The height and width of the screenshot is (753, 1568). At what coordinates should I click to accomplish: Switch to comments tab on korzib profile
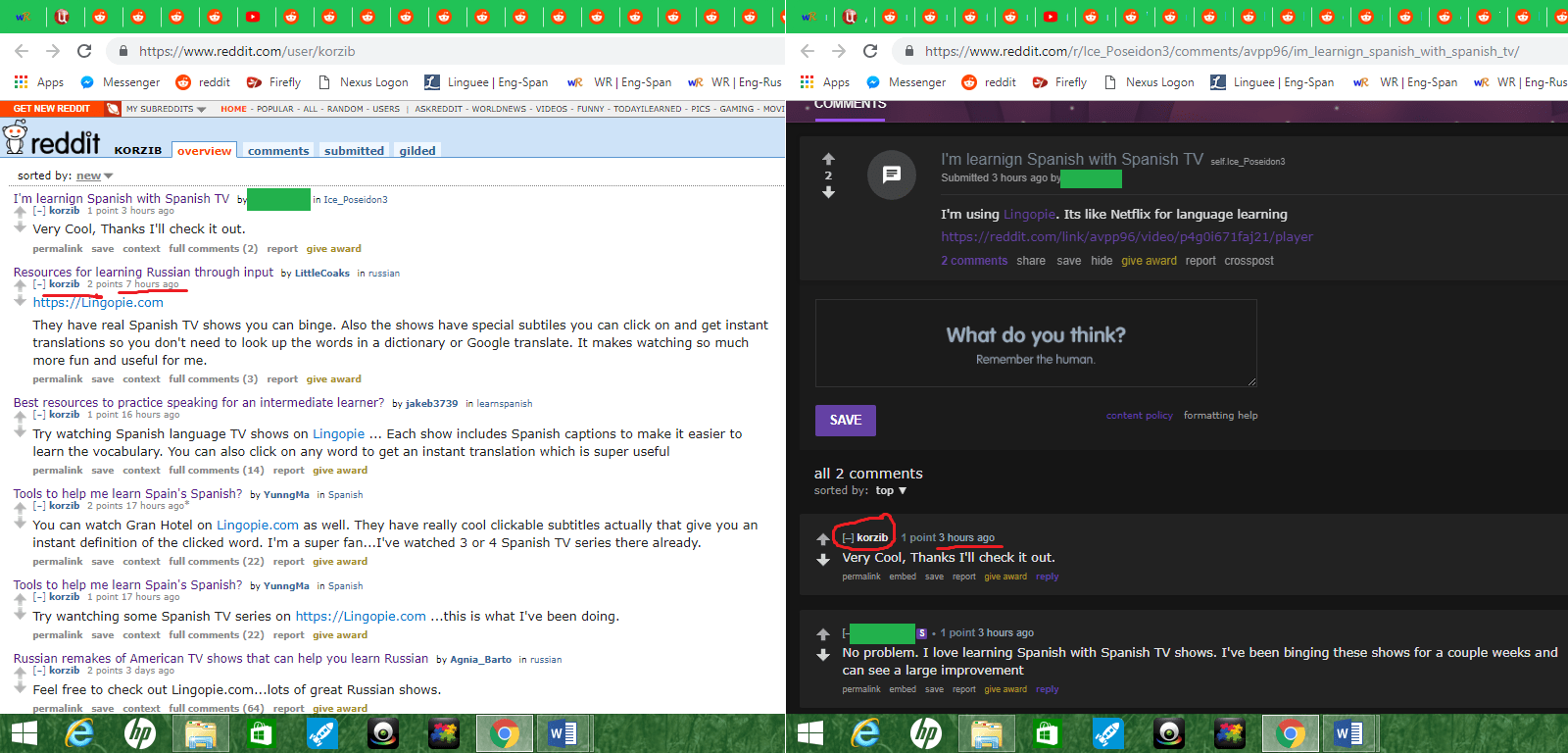coord(278,151)
